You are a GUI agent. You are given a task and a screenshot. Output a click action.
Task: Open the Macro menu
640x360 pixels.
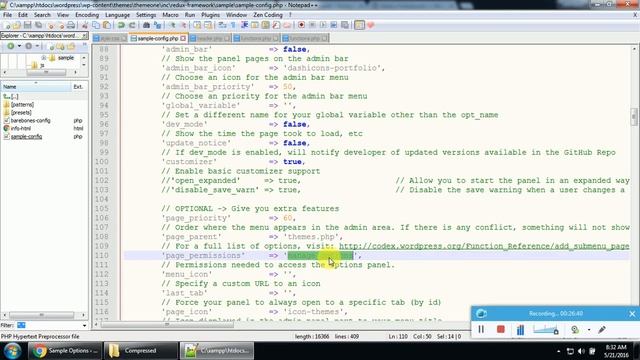pyautogui.click(x=170, y=15)
